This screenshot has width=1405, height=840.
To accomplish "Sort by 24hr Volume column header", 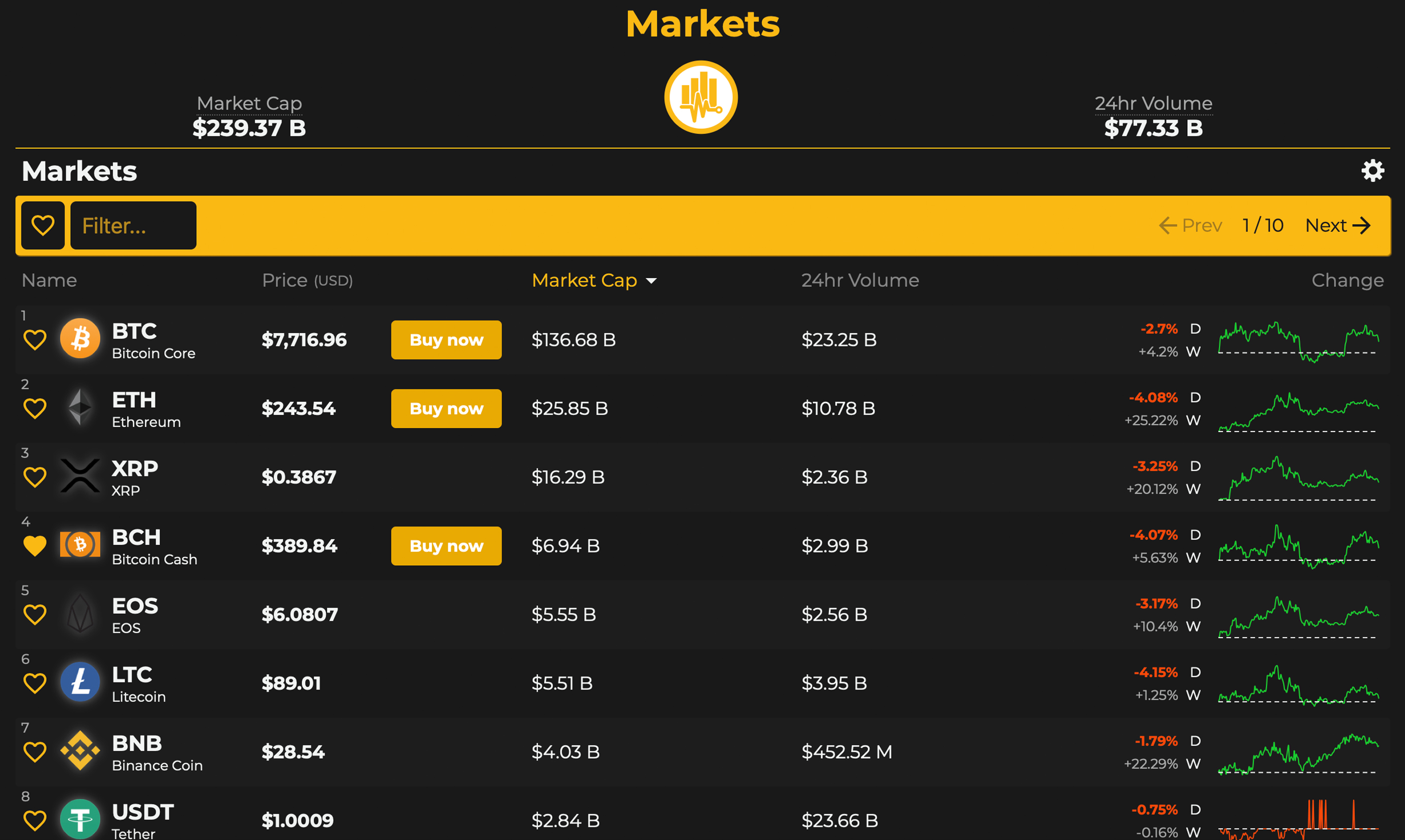I will (x=860, y=280).
